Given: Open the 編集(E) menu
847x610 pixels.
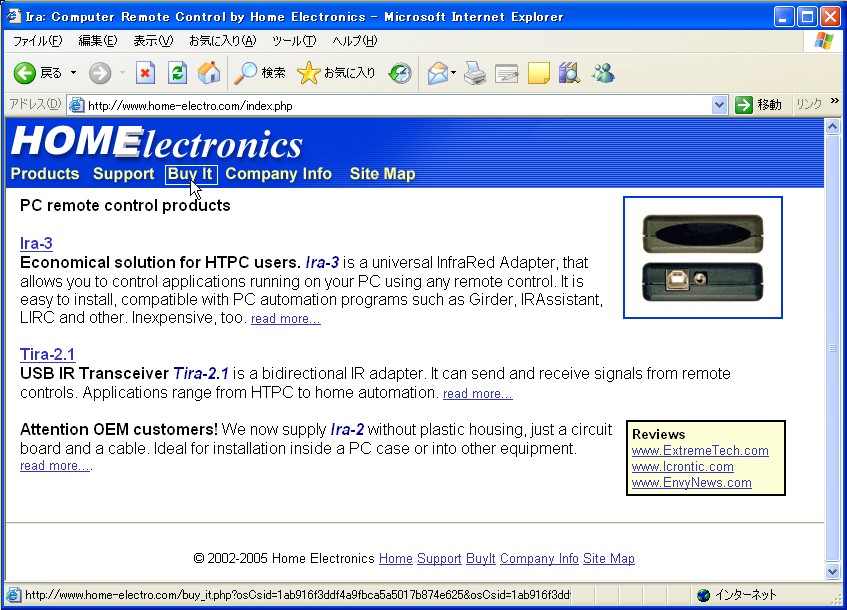Looking at the screenshot, I should (98, 41).
